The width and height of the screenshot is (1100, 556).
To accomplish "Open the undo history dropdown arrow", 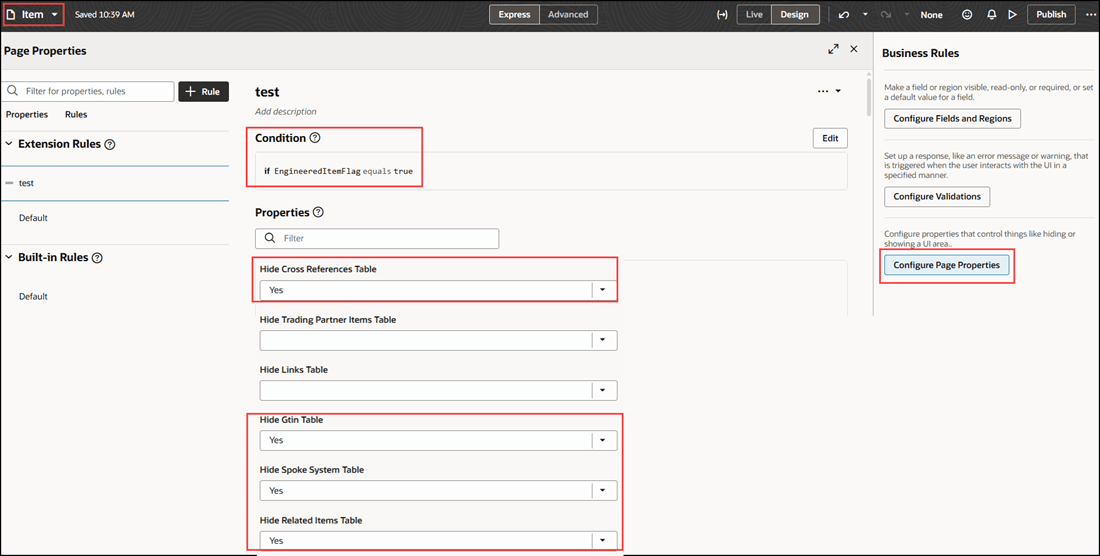I will 865,14.
